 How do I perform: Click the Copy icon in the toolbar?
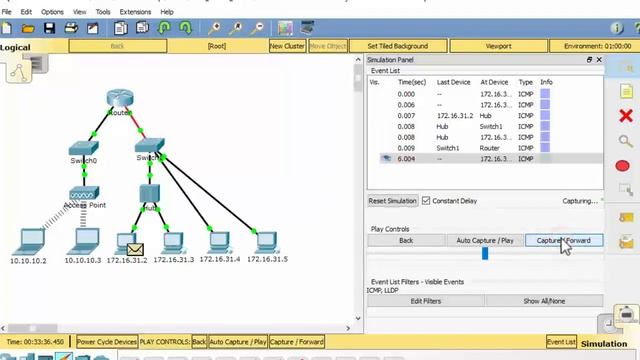click(121, 28)
